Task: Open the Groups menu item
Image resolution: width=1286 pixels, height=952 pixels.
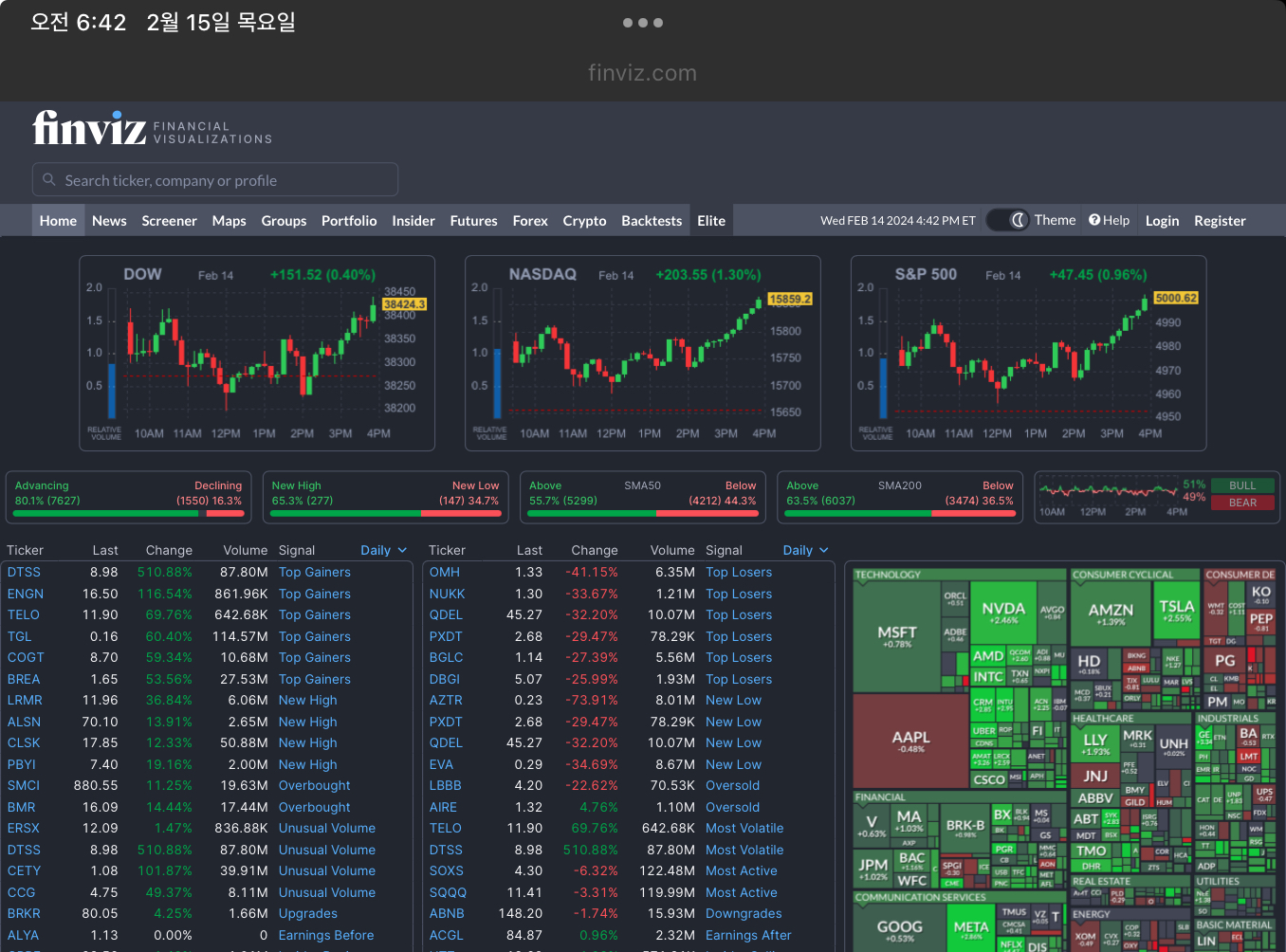Action: [x=284, y=220]
